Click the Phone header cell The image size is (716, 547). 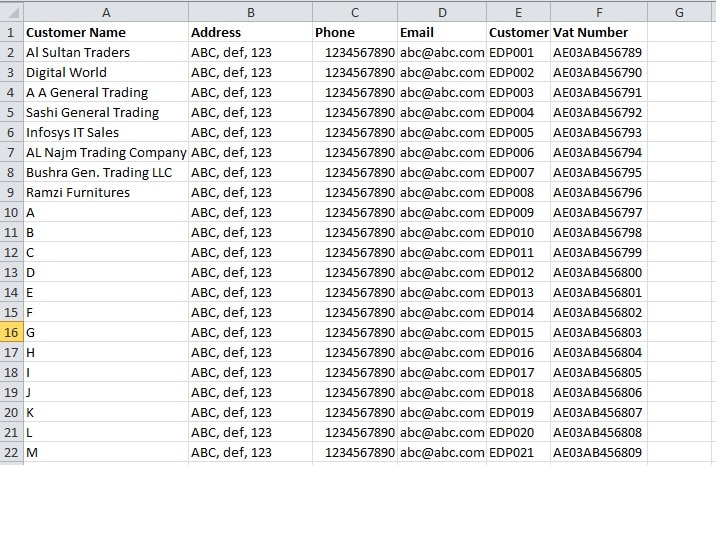[x=355, y=32]
